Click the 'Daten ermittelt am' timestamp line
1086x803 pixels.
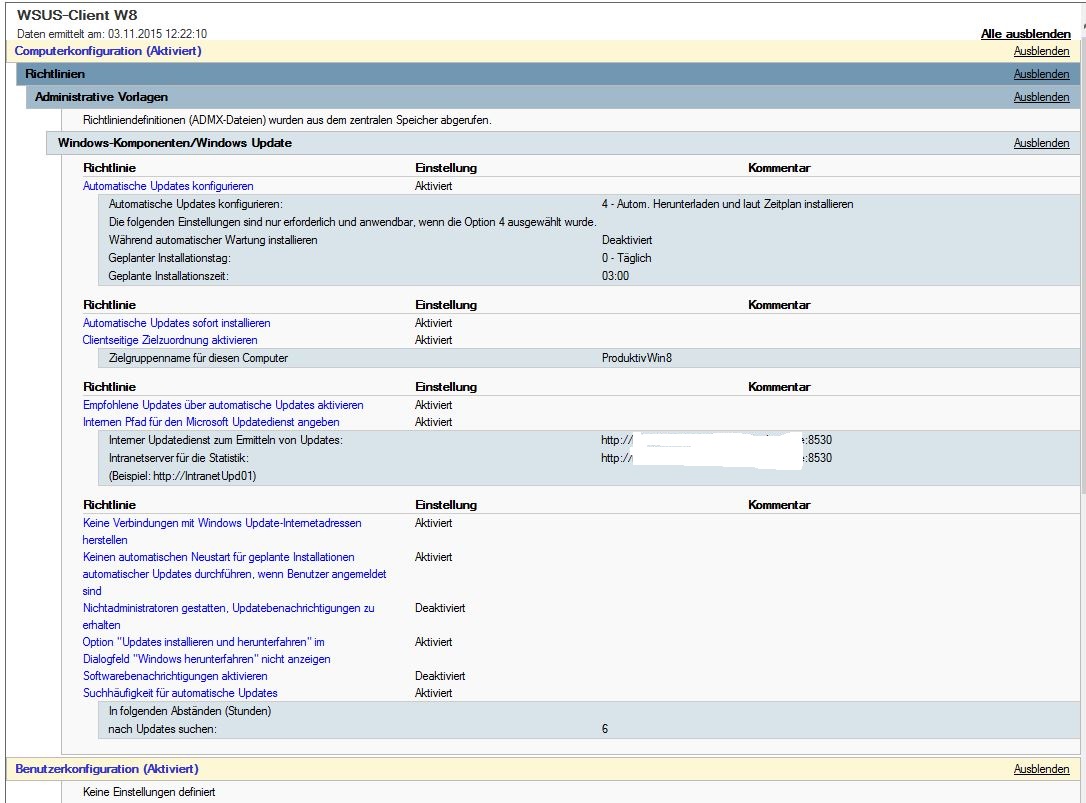click(x=112, y=34)
